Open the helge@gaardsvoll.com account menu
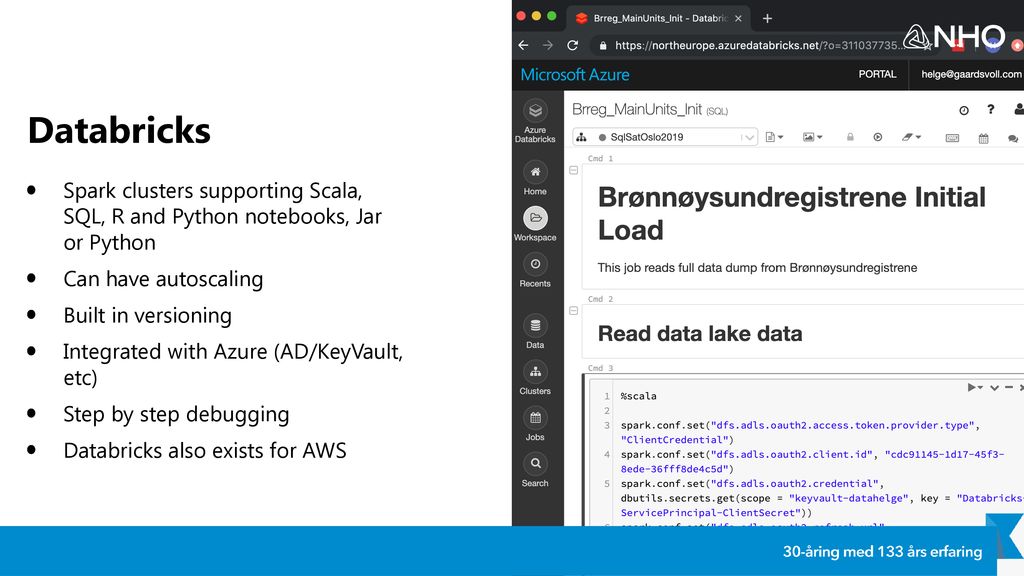The width and height of the screenshot is (1024, 576). (x=970, y=74)
